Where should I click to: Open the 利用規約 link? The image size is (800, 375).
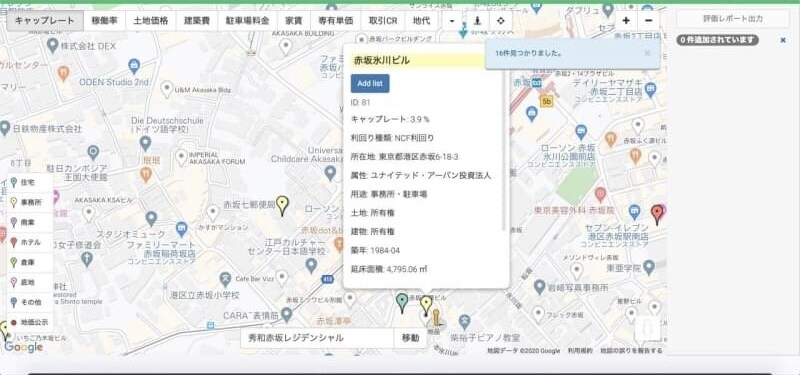click(x=580, y=351)
